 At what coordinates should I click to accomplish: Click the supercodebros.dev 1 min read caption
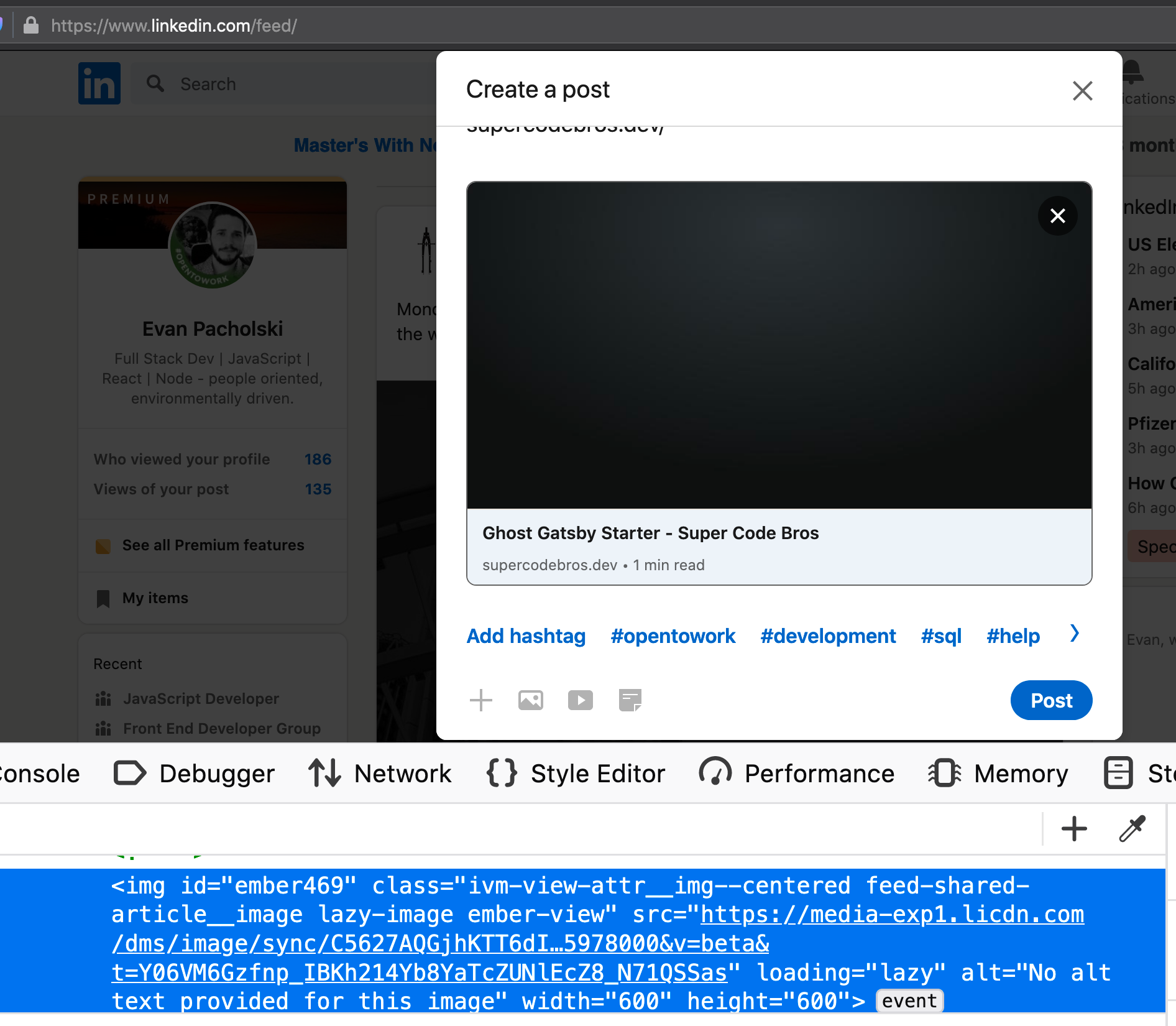pos(593,565)
